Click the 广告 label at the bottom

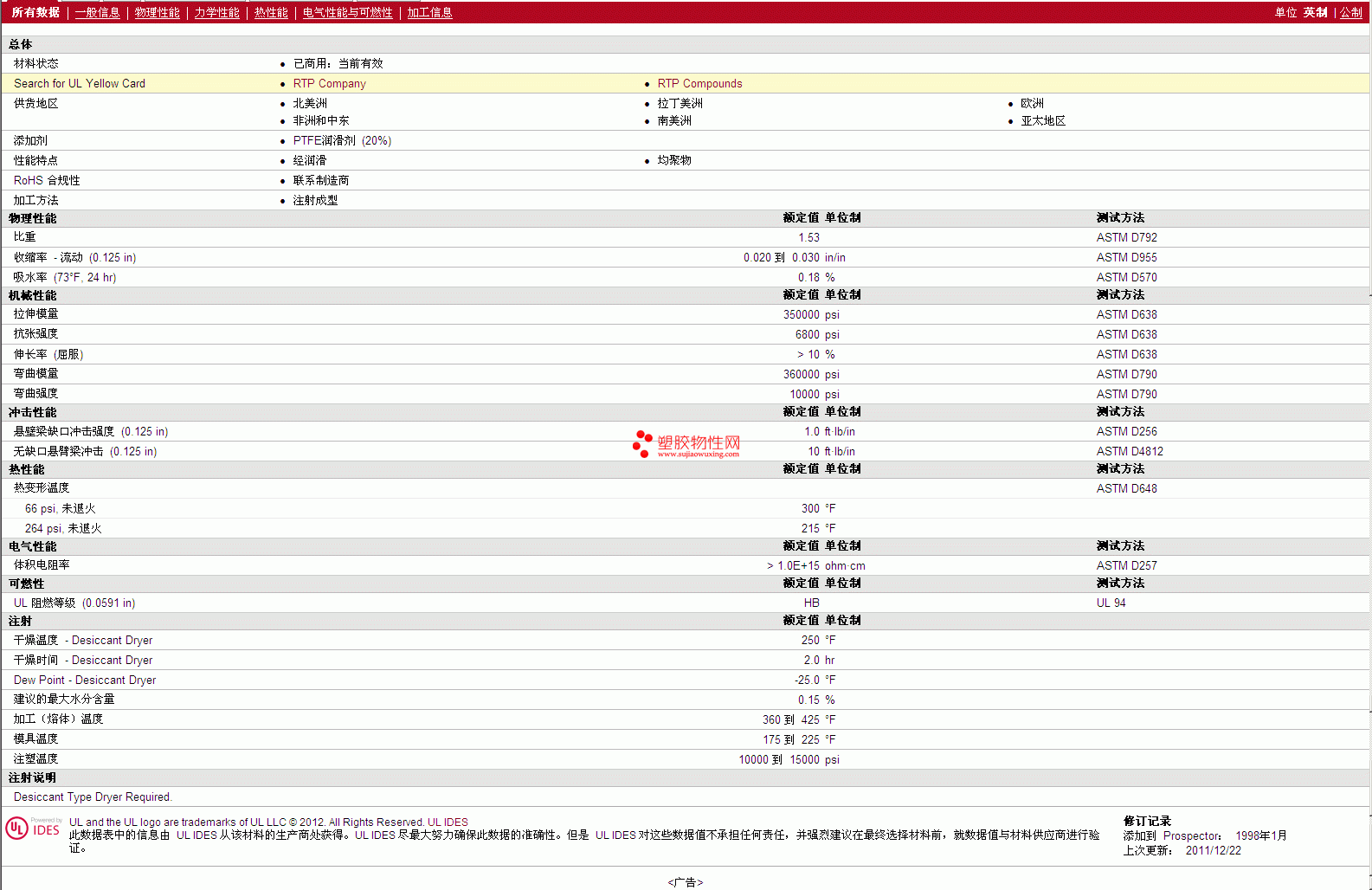[686, 882]
